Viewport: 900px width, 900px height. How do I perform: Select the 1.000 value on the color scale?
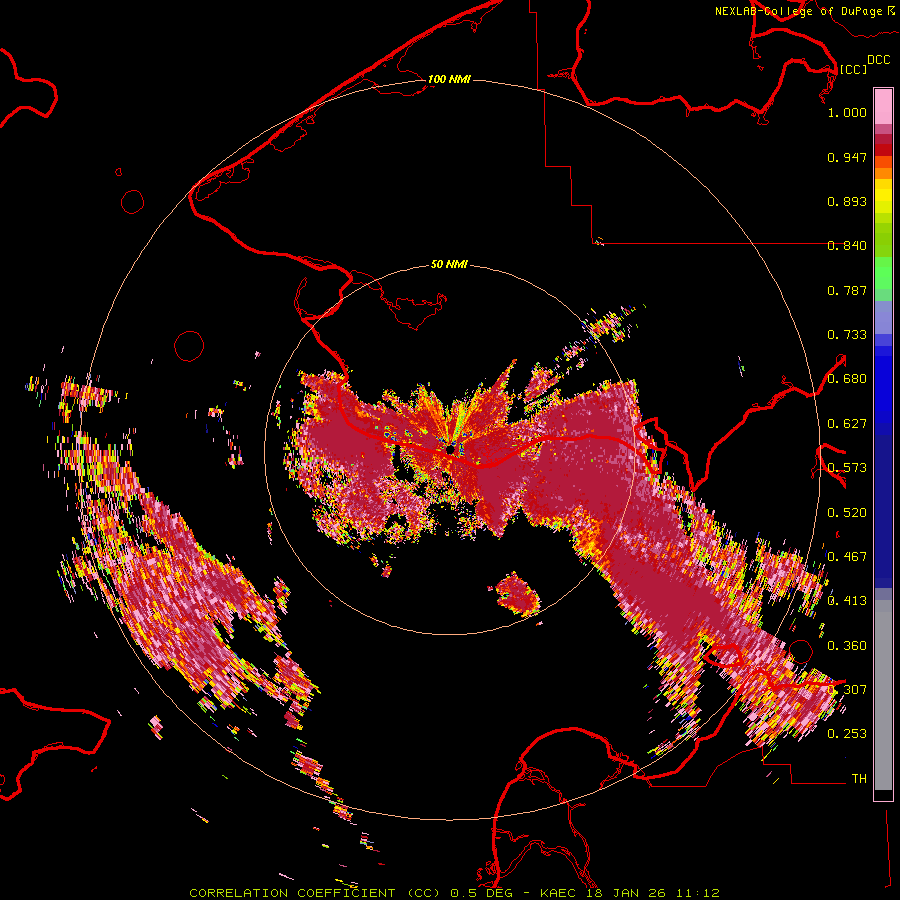click(847, 112)
